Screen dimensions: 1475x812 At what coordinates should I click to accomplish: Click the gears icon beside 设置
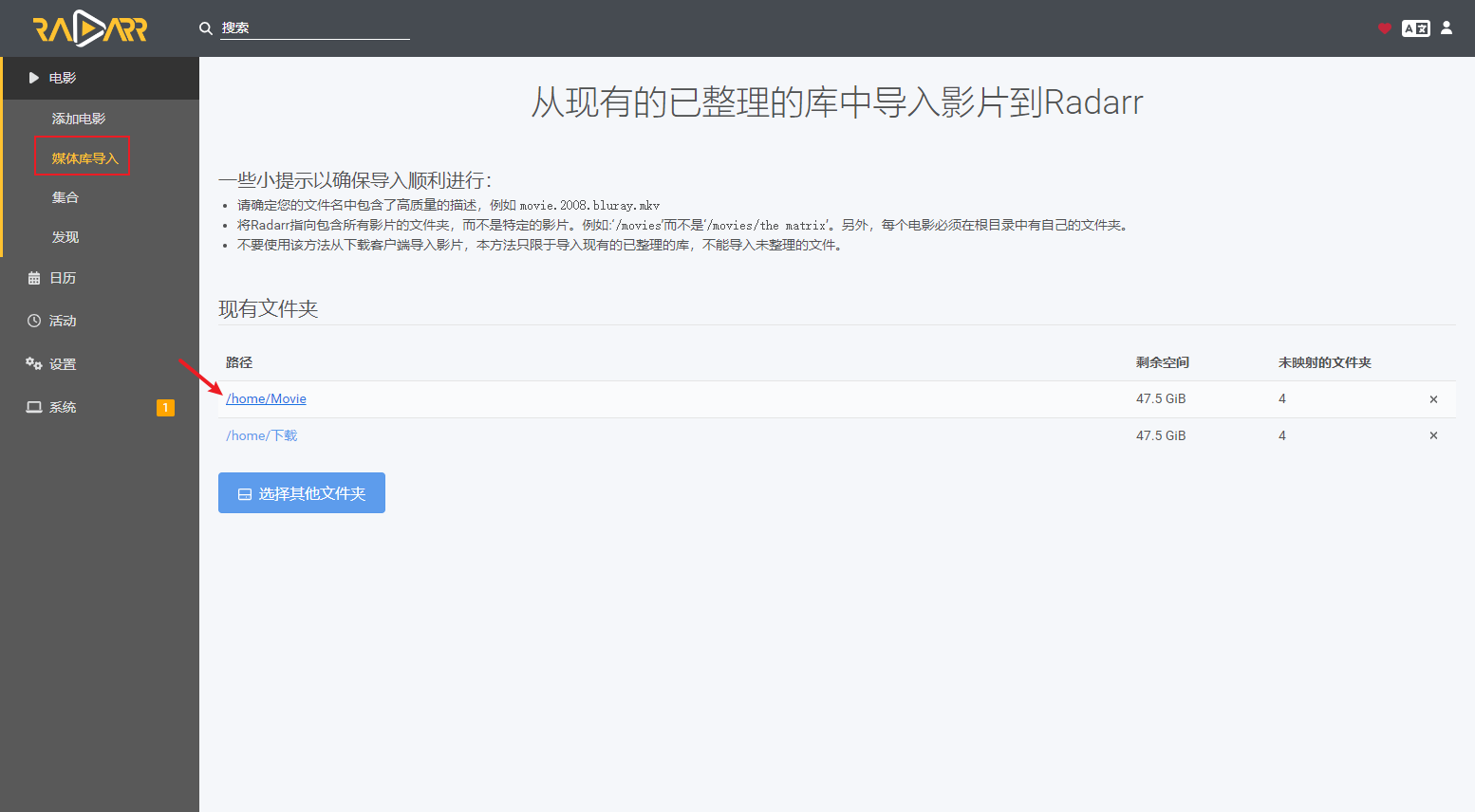tap(34, 363)
